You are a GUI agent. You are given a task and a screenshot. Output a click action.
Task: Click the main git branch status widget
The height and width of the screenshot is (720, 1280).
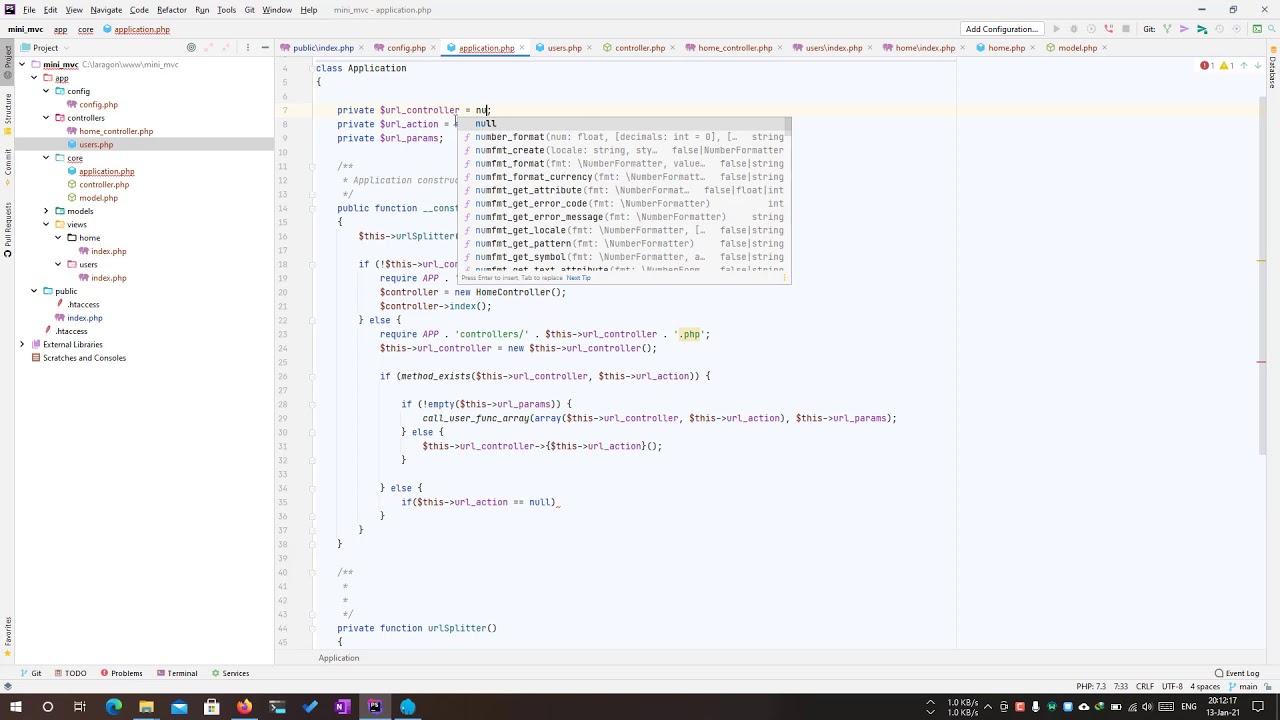click(x=1242, y=687)
